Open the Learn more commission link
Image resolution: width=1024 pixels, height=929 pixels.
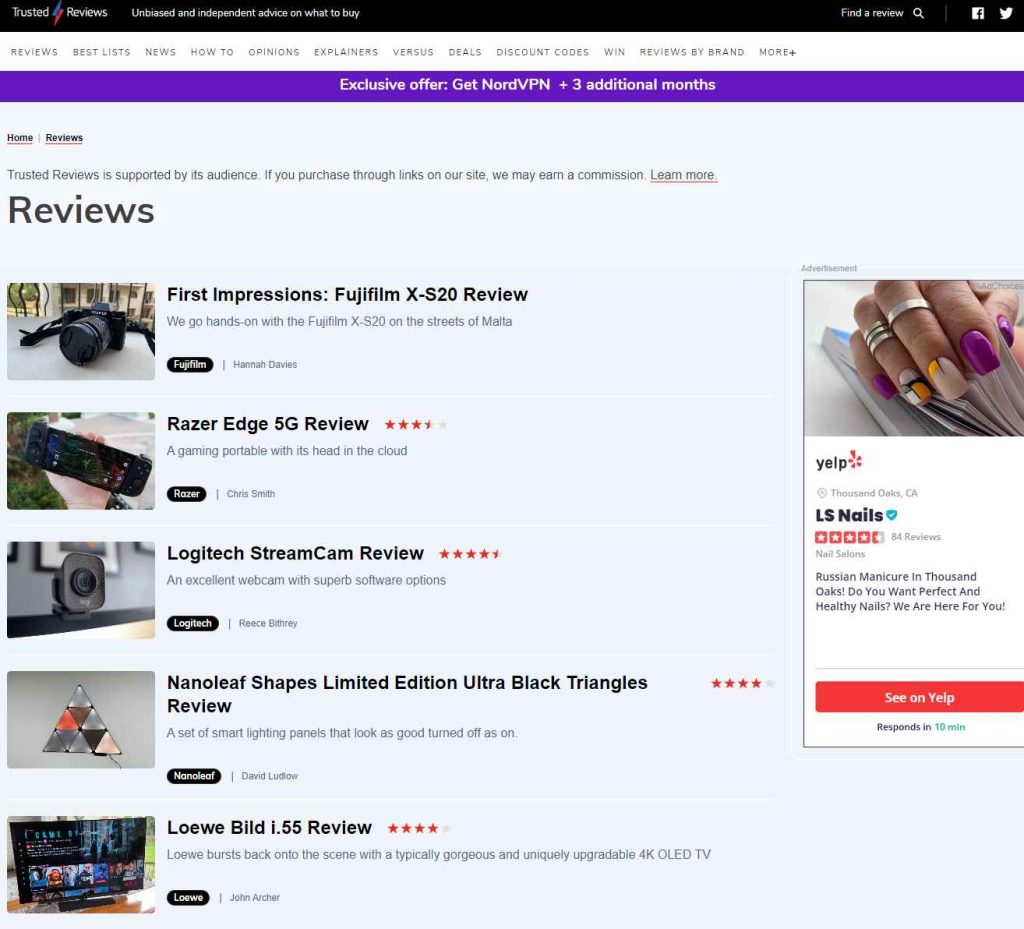[683, 175]
